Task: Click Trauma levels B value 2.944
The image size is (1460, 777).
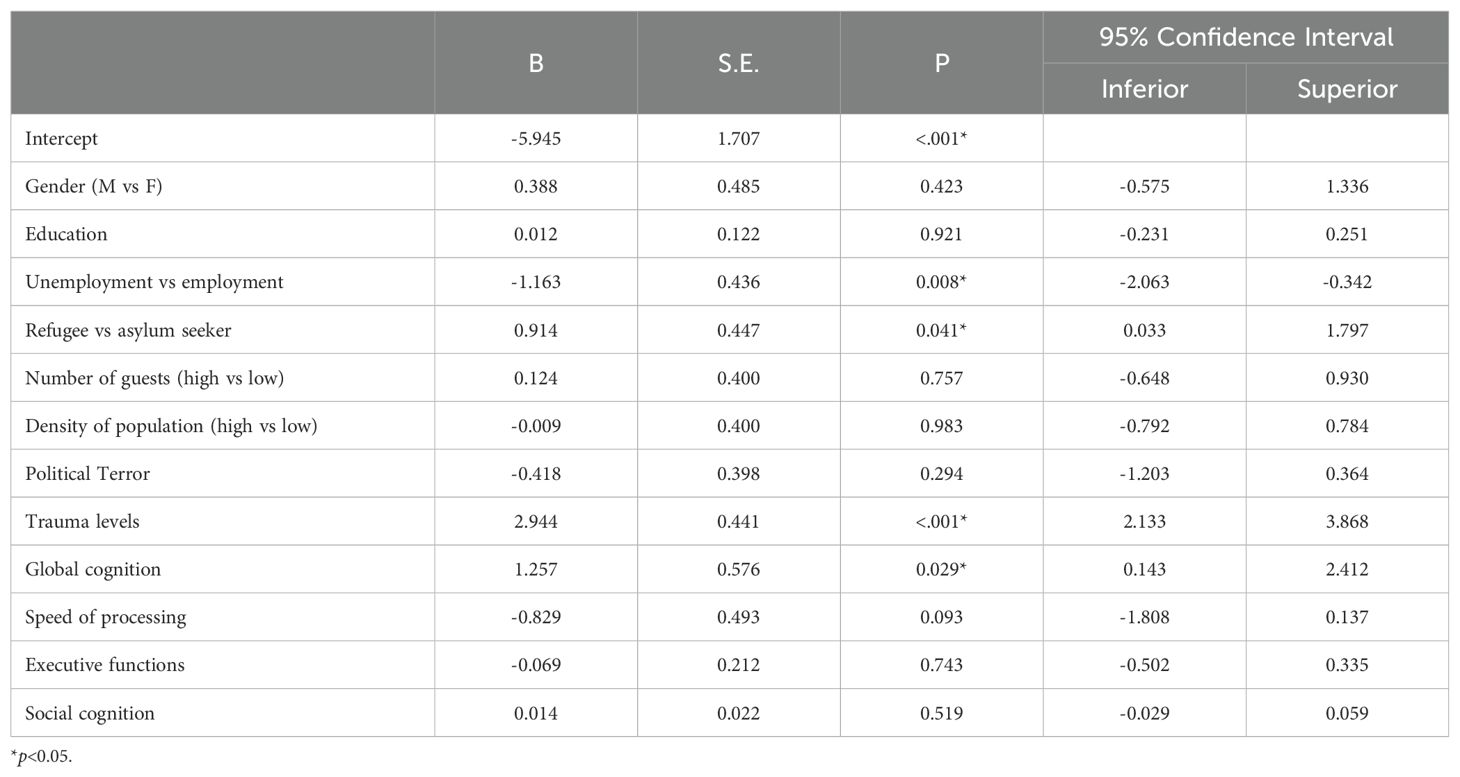Action: (536, 522)
